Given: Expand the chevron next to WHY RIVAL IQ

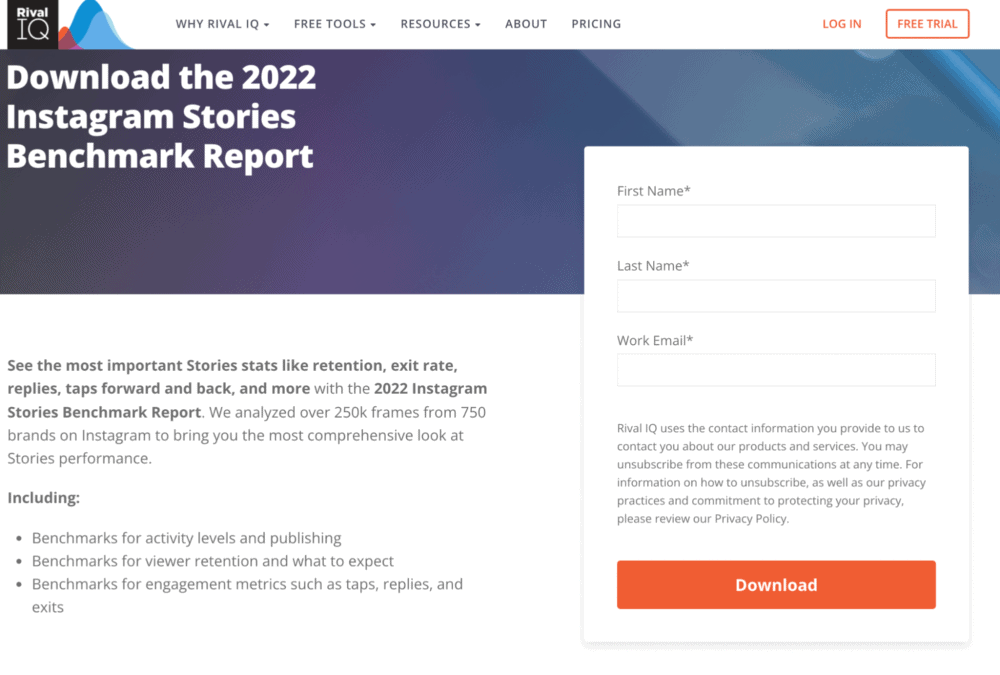Looking at the screenshot, I should point(265,24).
